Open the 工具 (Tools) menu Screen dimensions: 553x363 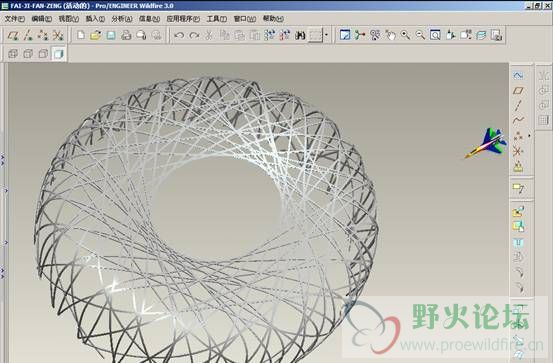[216, 19]
